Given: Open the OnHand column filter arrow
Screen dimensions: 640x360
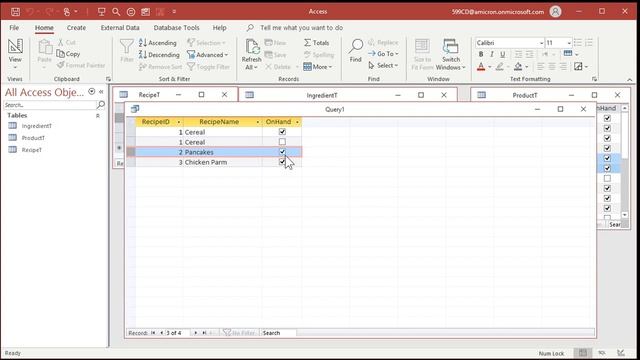Looking at the screenshot, I should 297,122.
